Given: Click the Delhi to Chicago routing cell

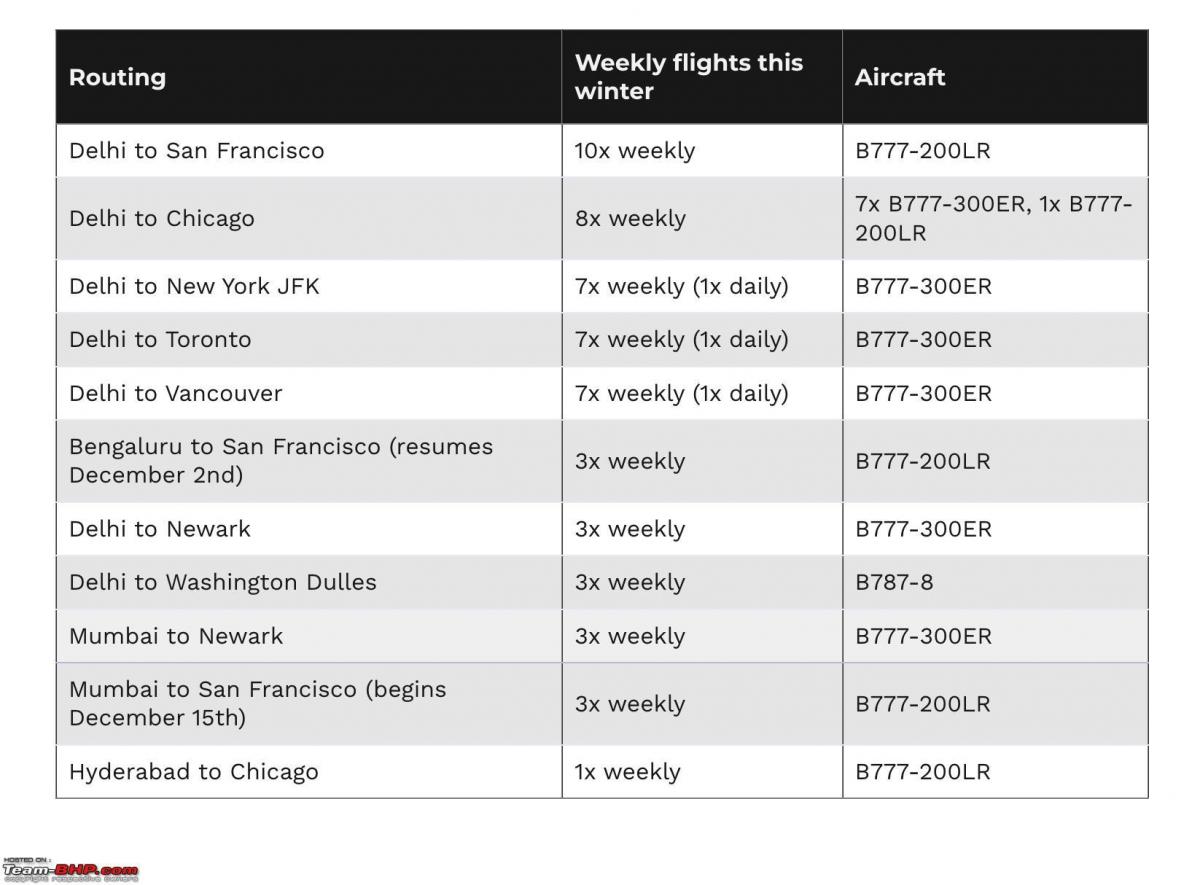Looking at the screenshot, I should point(308,219).
